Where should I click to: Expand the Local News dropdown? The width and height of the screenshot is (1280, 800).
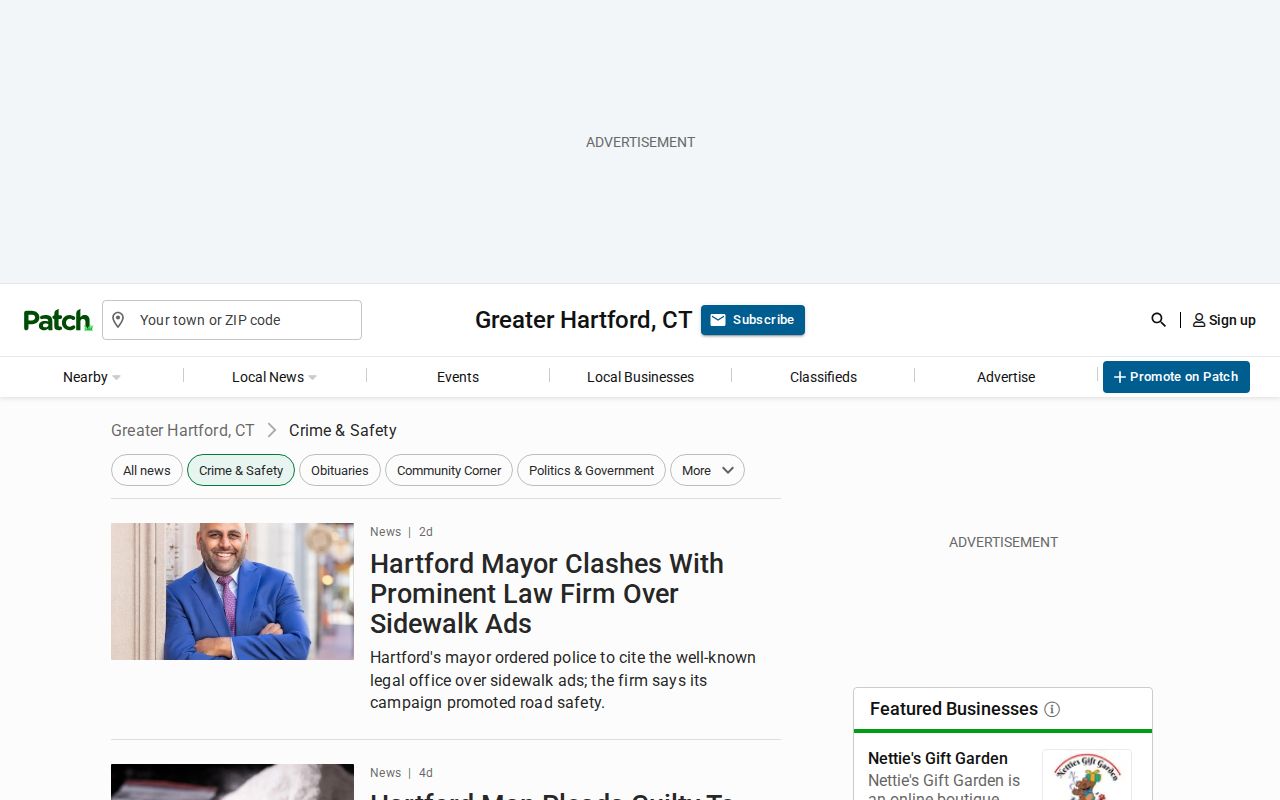click(274, 377)
